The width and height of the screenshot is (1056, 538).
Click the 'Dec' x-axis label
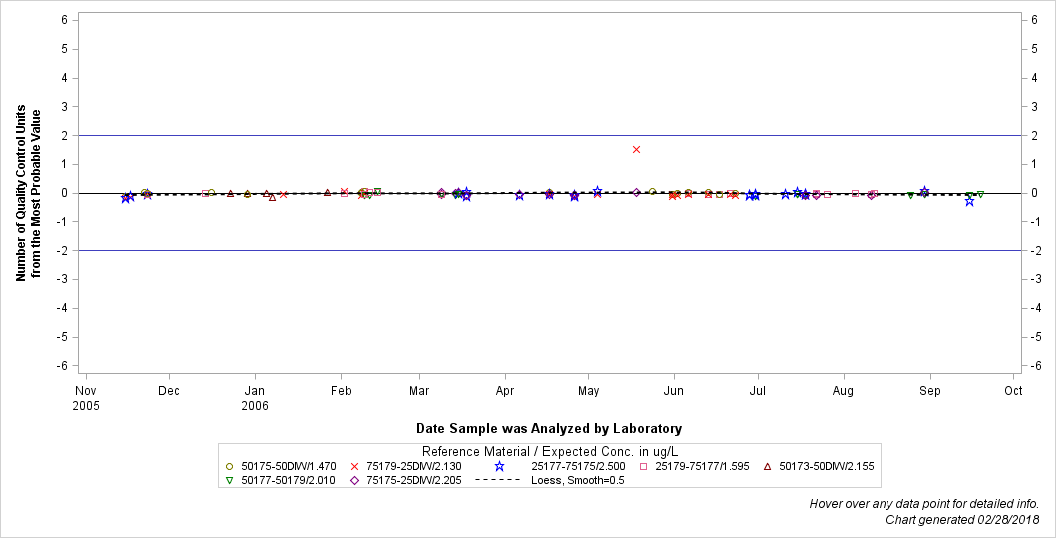point(170,391)
